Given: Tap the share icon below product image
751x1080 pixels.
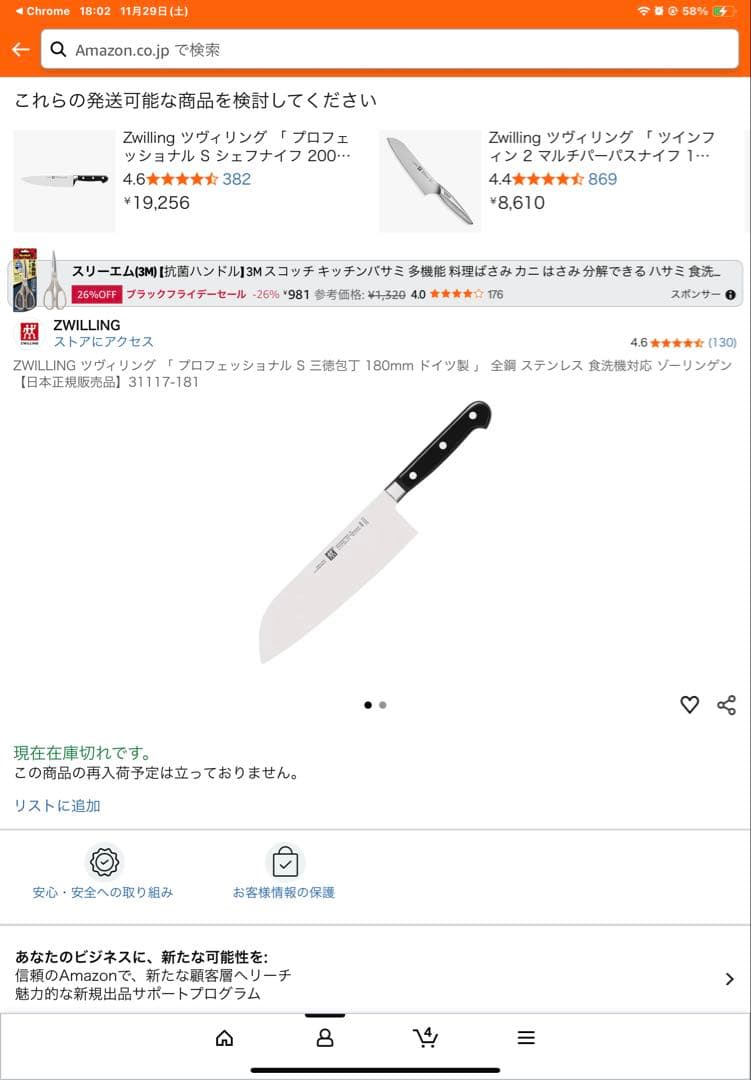Looking at the screenshot, I should pyautogui.click(x=726, y=705).
